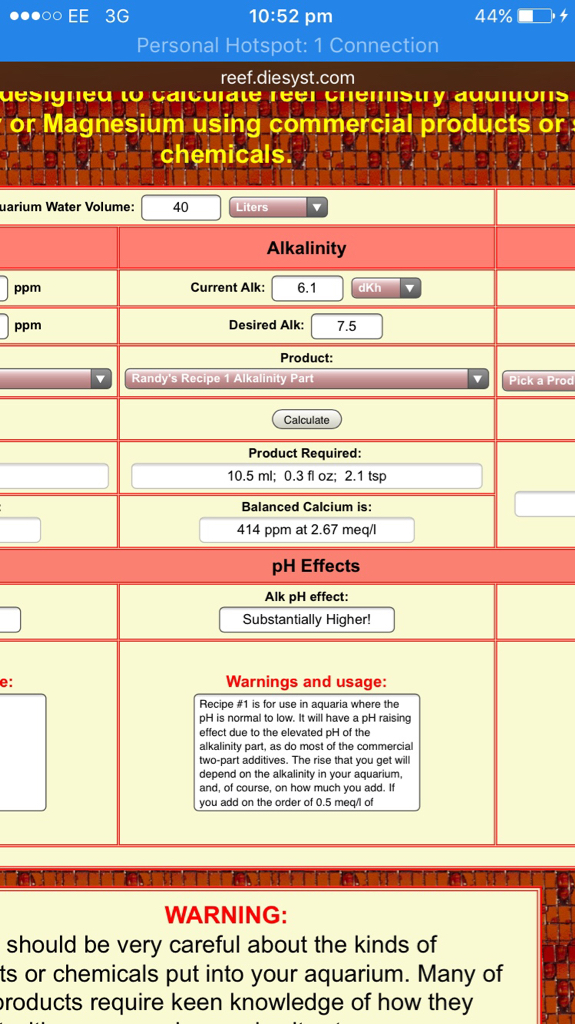575x1024 pixels.
Task: Click the Alkalinity section header
Action: (x=306, y=248)
